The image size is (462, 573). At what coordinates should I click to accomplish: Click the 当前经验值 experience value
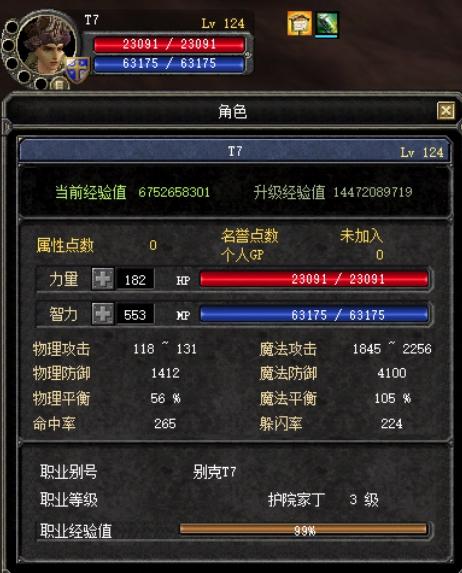[x=174, y=192]
